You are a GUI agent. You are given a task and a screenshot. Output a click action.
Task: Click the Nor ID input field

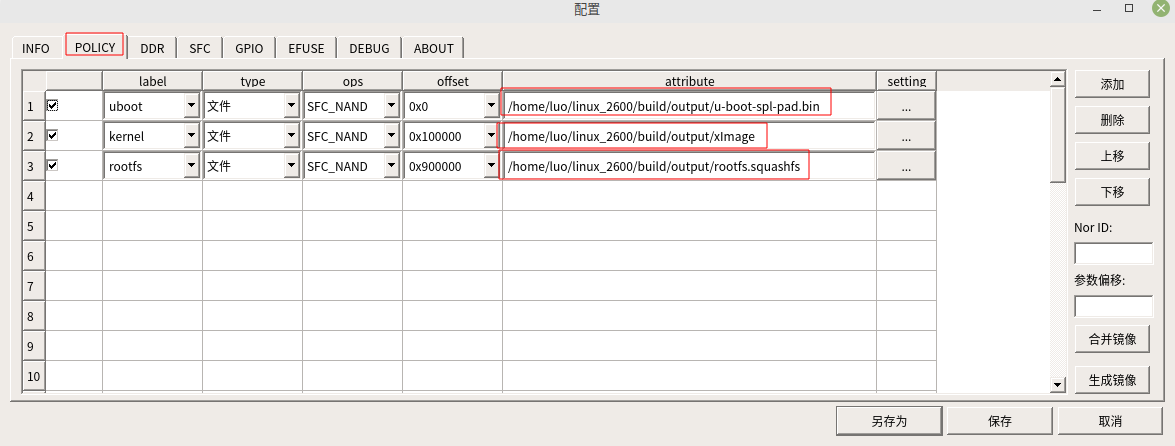click(x=1113, y=254)
